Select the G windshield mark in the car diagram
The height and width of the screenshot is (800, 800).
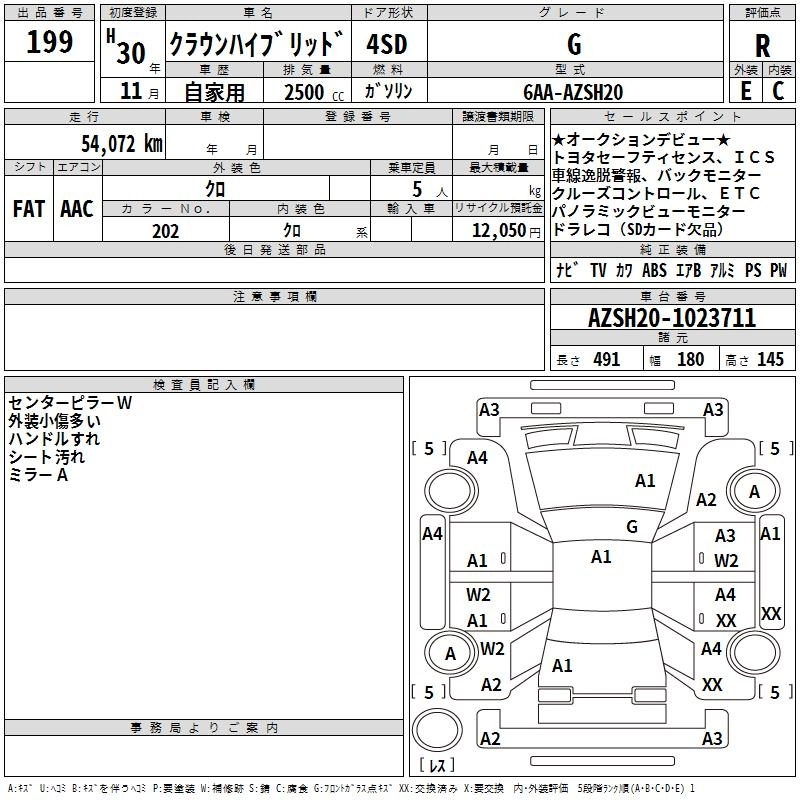(631, 526)
